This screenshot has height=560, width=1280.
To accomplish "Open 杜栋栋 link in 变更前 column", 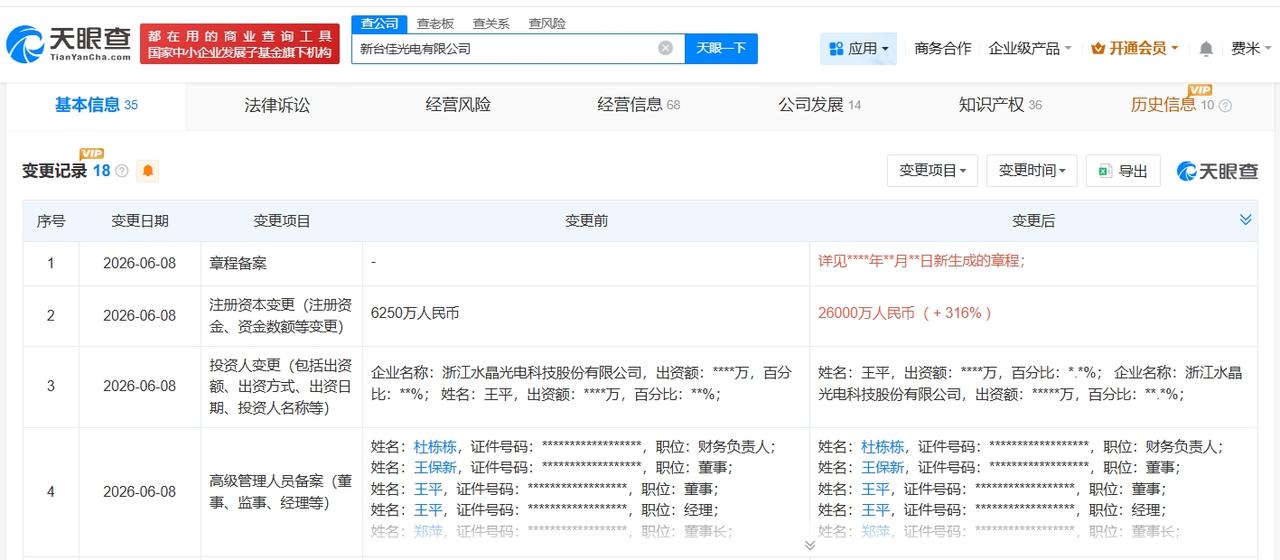I will pos(435,447).
